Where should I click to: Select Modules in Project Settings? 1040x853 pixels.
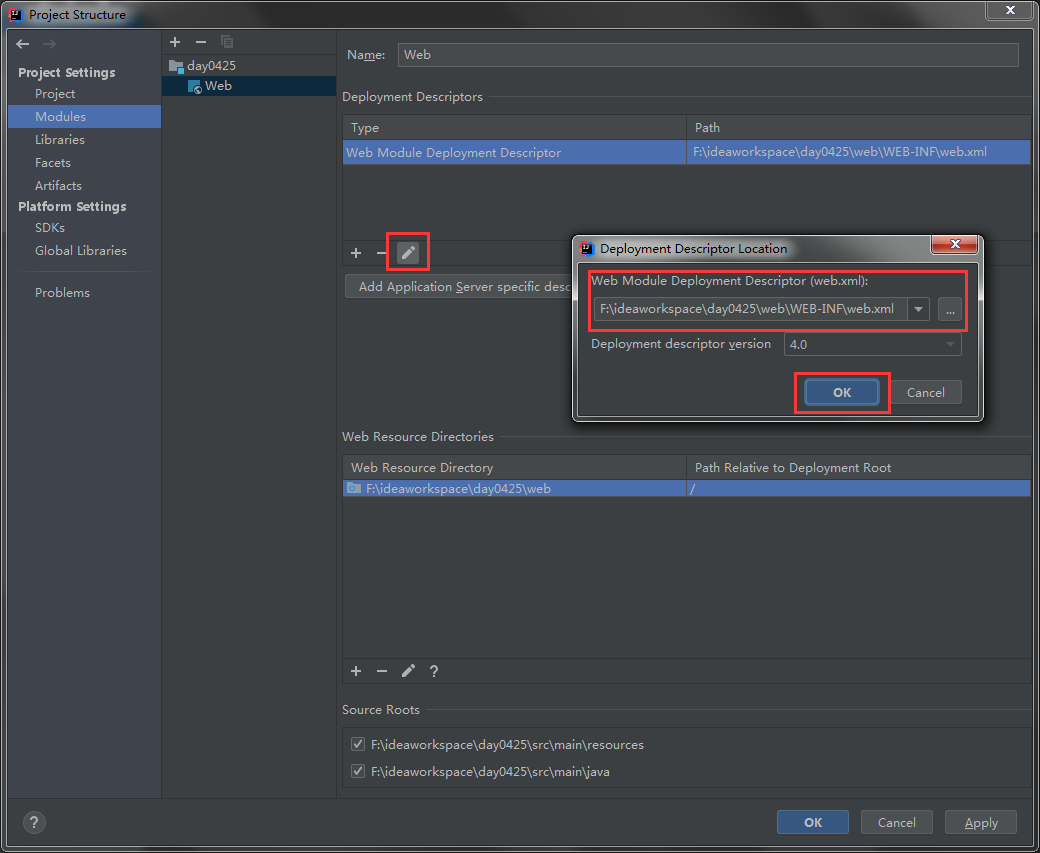click(84, 116)
